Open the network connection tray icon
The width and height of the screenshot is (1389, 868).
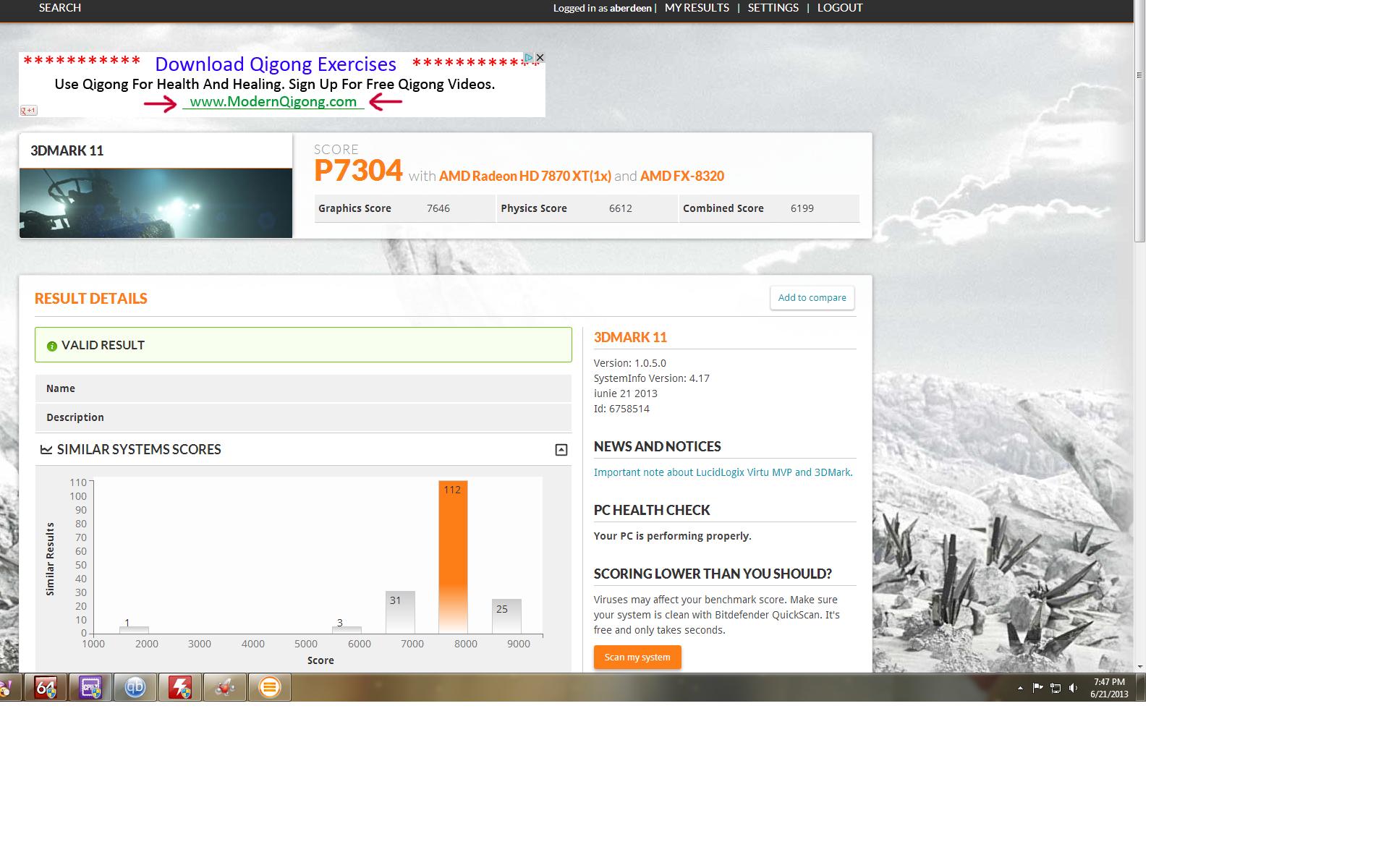pos(1055,688)
